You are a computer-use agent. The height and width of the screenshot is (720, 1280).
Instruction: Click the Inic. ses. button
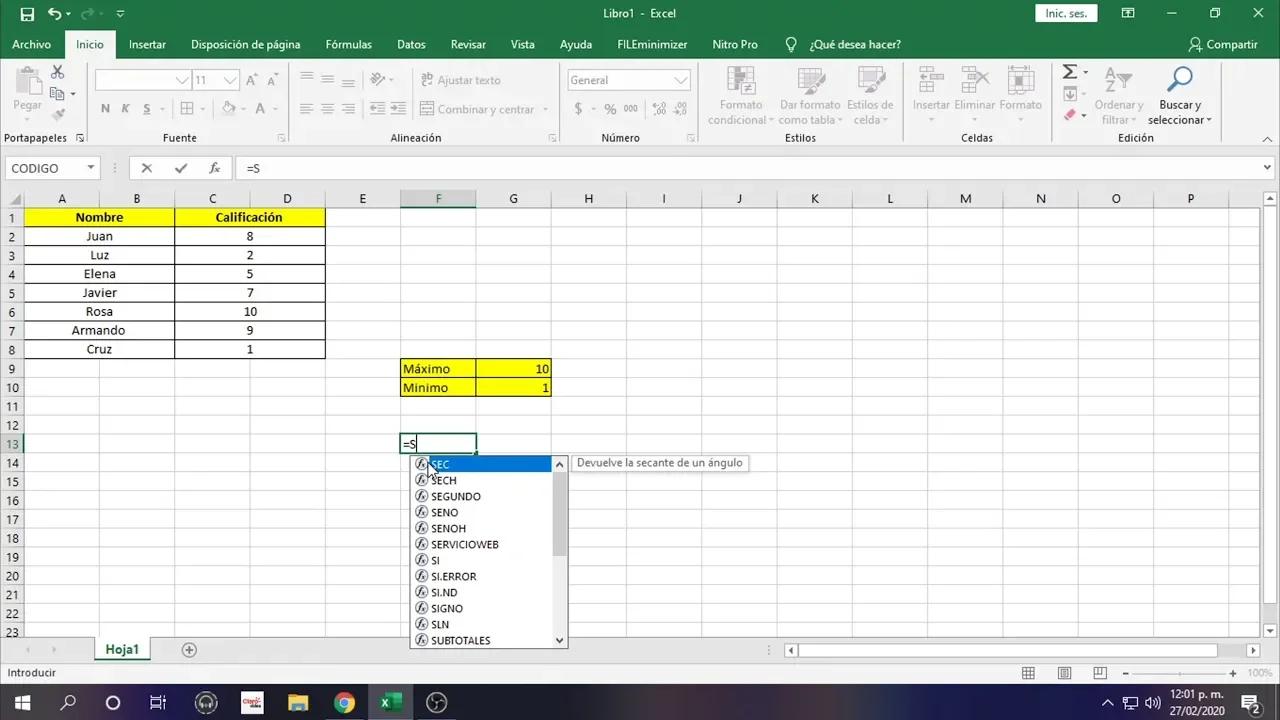[x=1066, y=13]
